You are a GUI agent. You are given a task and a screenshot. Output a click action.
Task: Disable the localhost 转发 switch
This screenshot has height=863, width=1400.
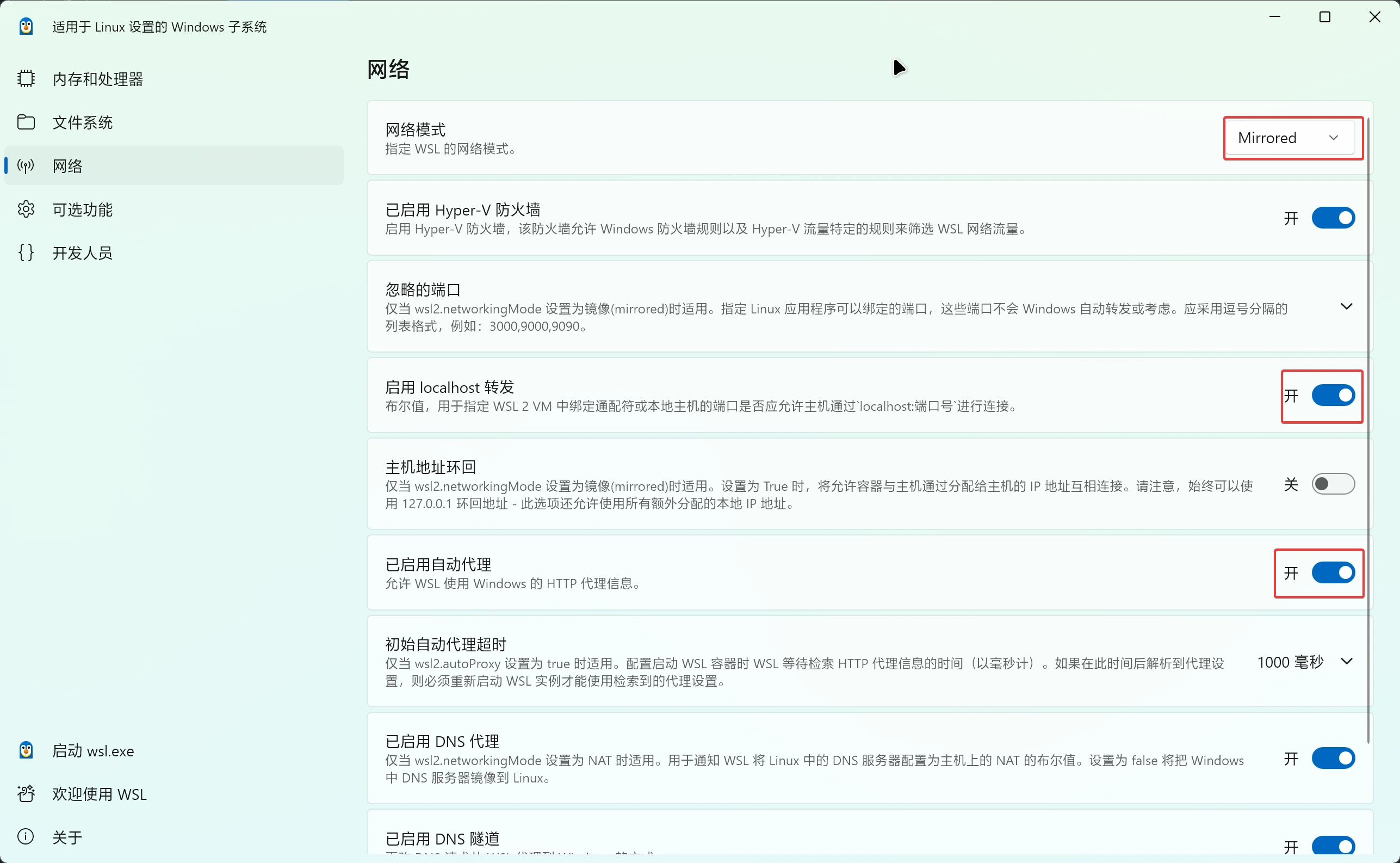tap(1333, 396)
